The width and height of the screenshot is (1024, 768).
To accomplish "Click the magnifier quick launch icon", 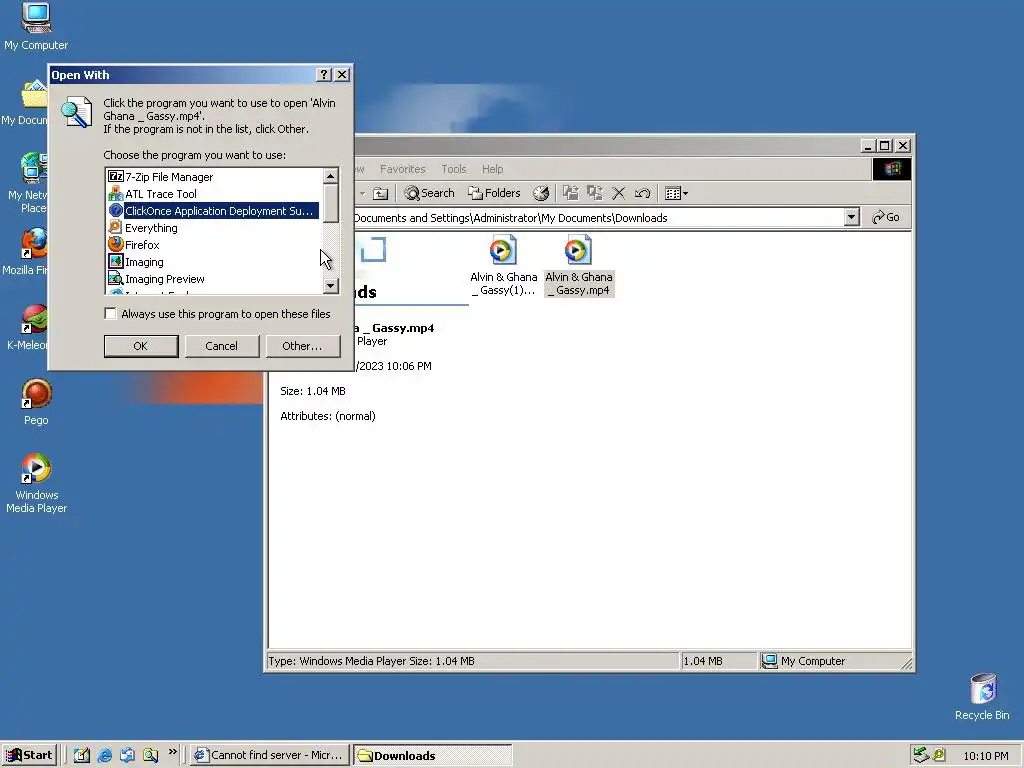I will coord(150,755).
